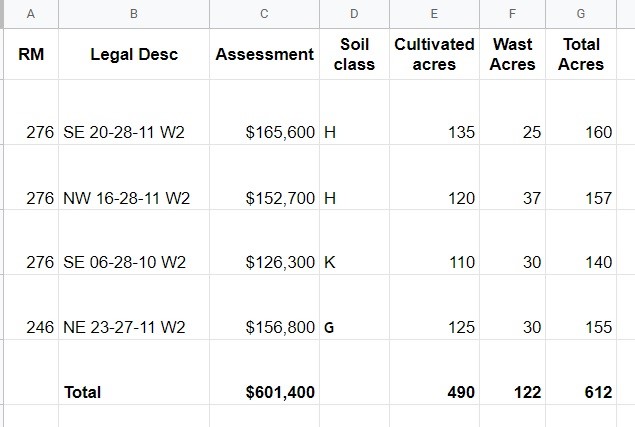Click the total assessment $601,400 cell
Viewport: 635px width, 427px height.
264,372
